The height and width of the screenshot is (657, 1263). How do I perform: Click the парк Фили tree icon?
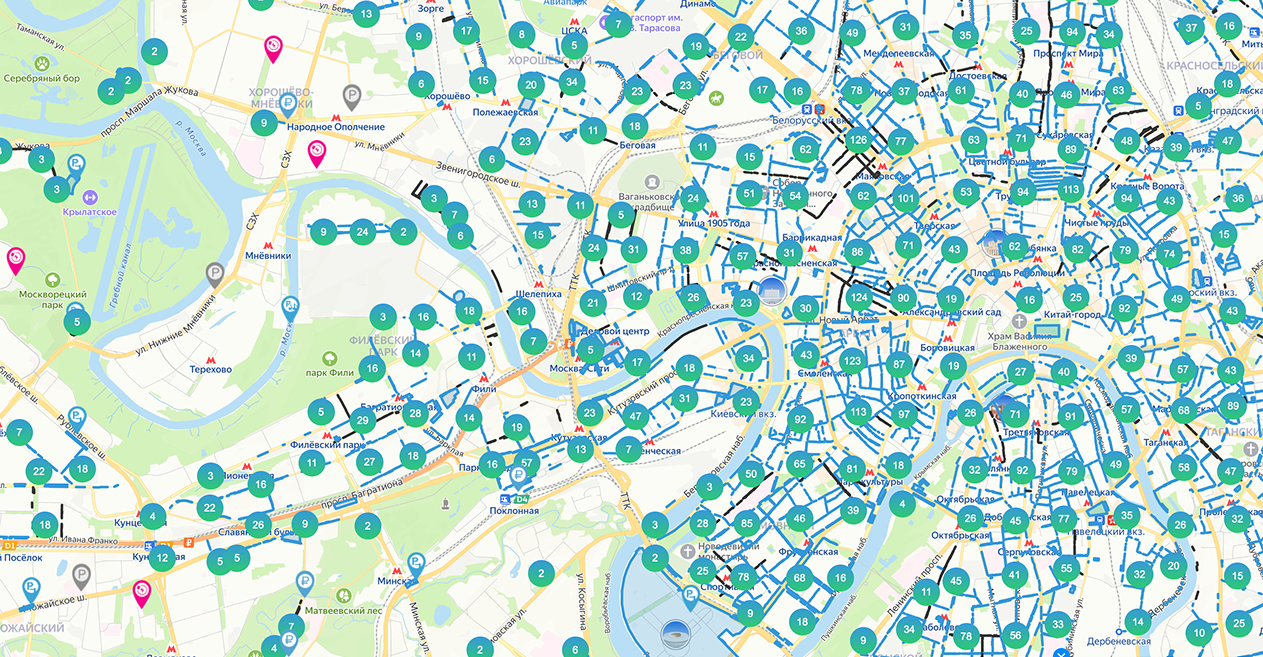330,358
